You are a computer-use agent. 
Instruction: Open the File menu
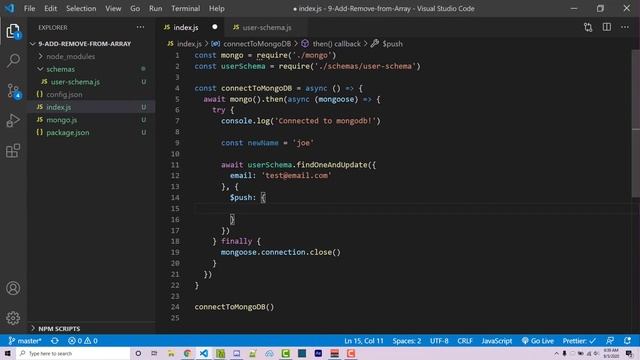pyautogui.click(x=29, y=9)
